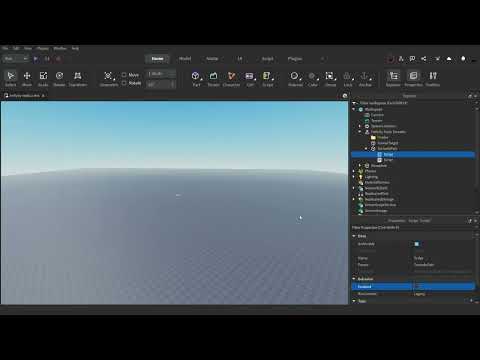
Task: Switch to the Model tab
Action: point(185,59)
